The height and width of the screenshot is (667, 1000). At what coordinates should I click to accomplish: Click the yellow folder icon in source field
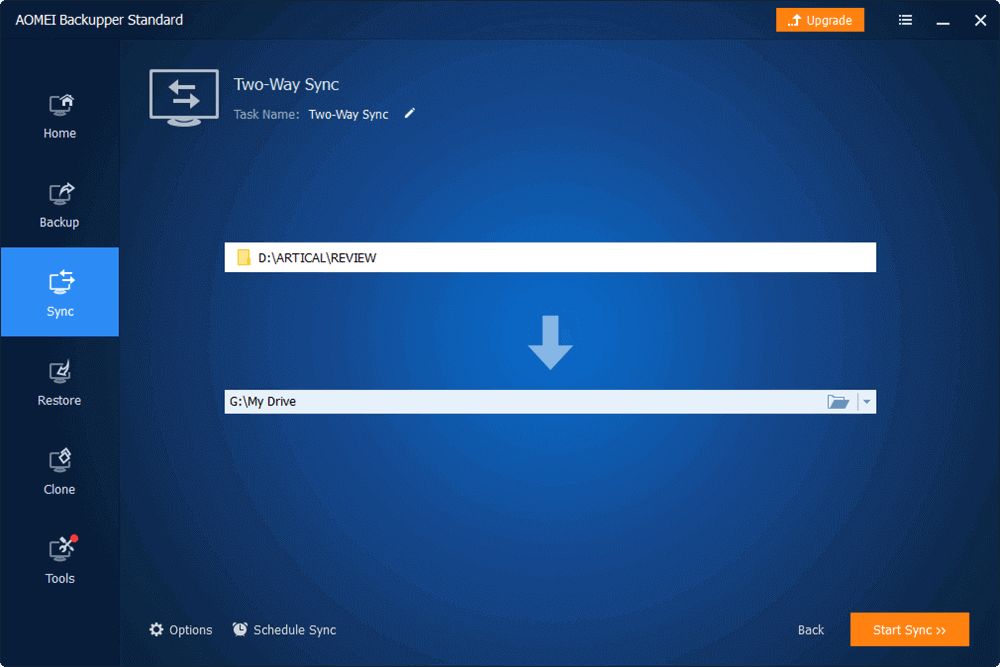click(243, 258)
